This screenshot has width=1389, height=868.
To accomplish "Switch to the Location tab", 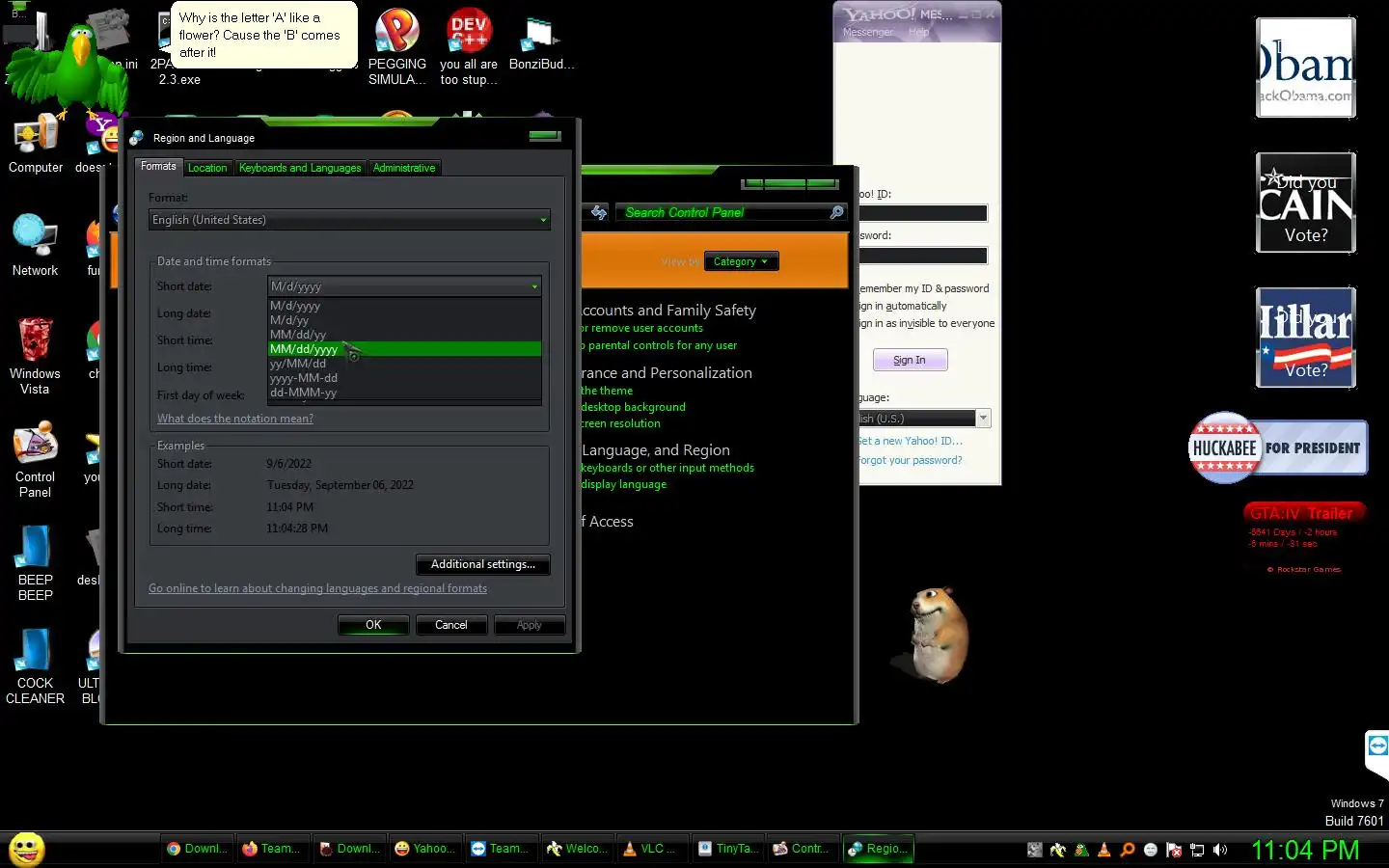I will [x=207, y=168].
